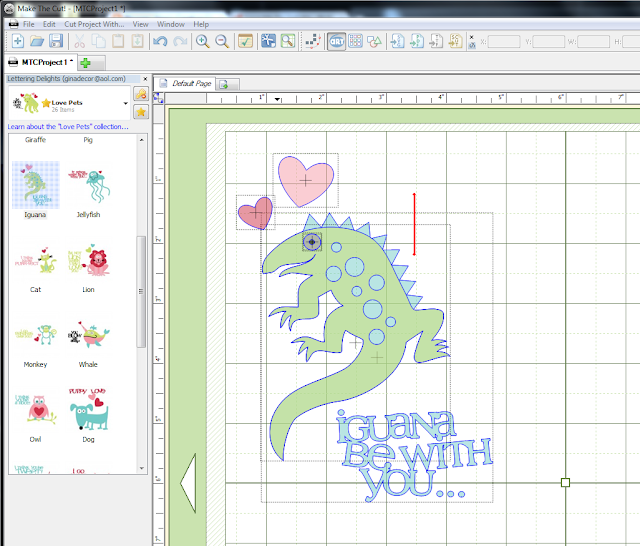Select the large pink heart shape
The height and width of the screenshot is (546, 640).
pyautogui.click(x=305, y=180)
